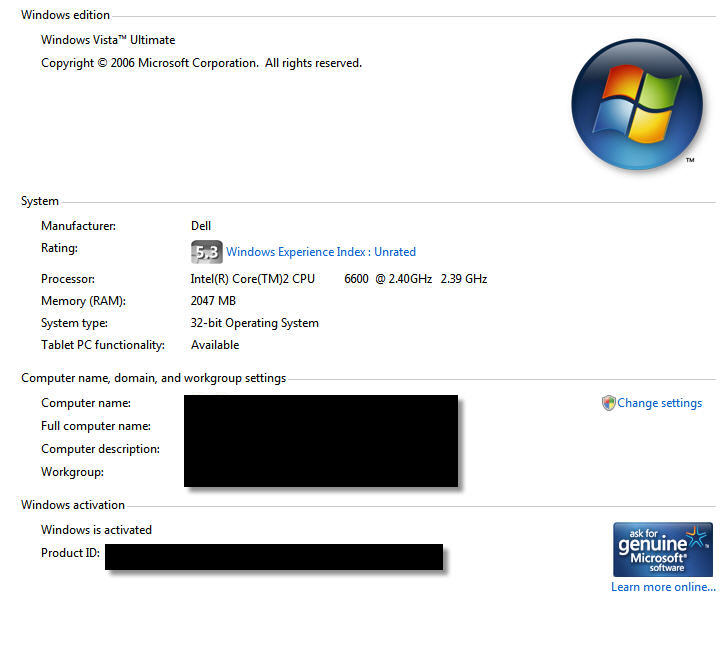Click the Computer name label
The height and width of the screenshot is (671, 726).
(86, 403)
